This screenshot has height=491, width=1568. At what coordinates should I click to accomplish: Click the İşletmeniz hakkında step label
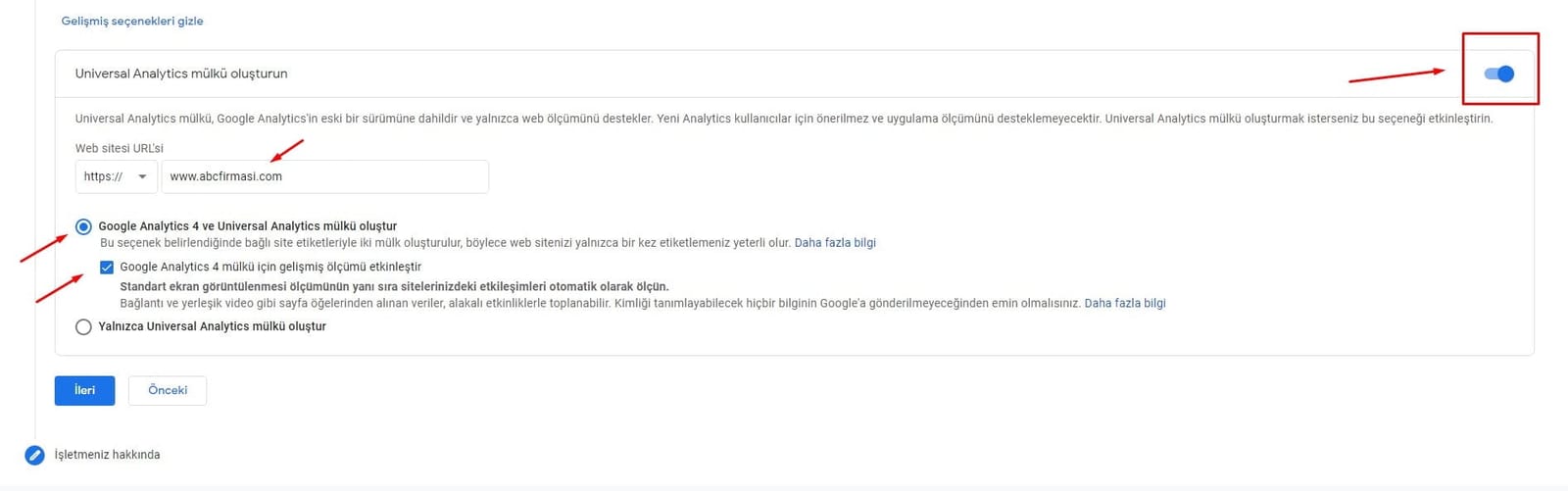pos(107,455)
